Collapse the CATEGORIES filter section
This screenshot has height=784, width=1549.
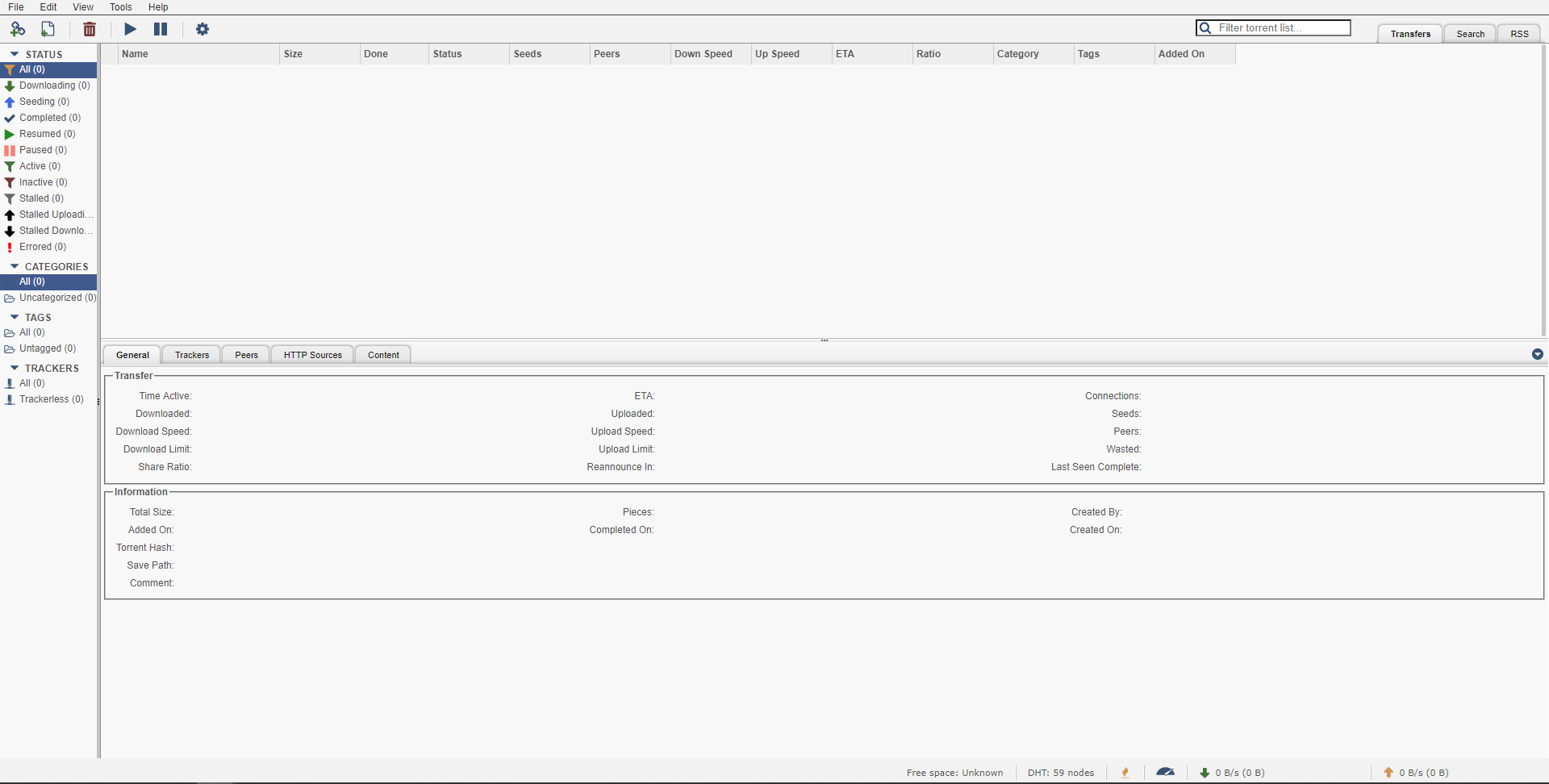tap(15, 266)
